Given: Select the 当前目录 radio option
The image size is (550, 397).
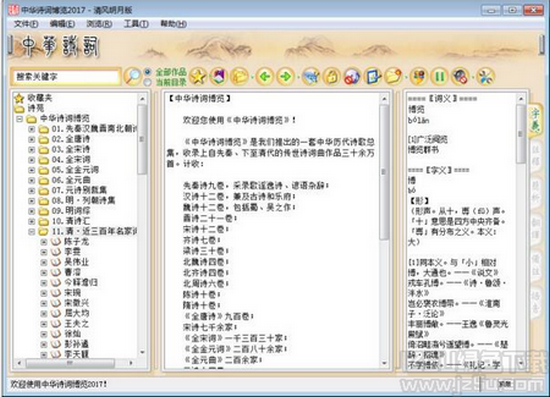Looking at the screenshot, I should click(x=148, y=82).
